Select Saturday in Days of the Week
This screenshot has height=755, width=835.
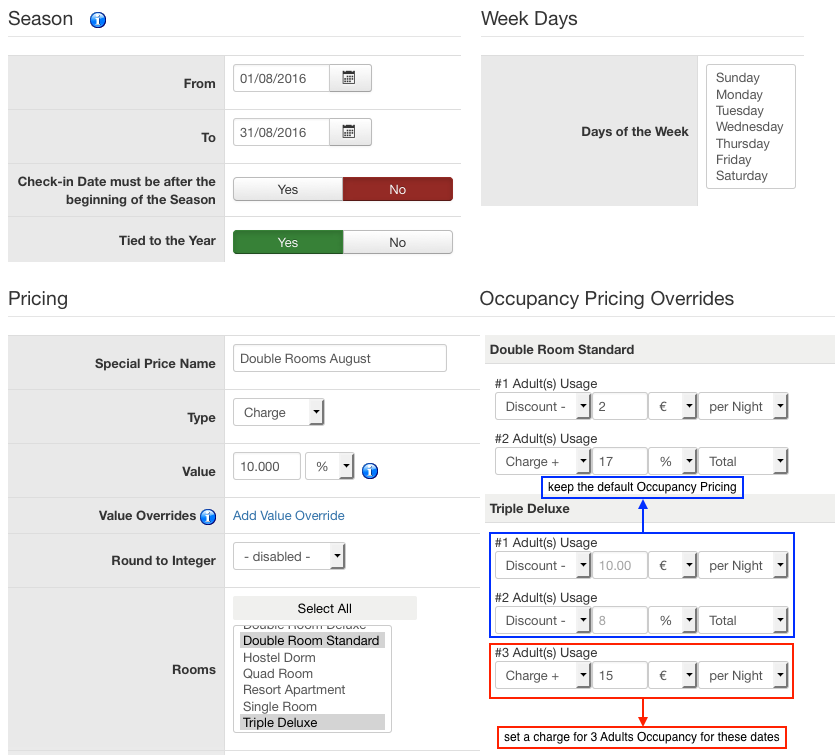click(x=741, y=176)
